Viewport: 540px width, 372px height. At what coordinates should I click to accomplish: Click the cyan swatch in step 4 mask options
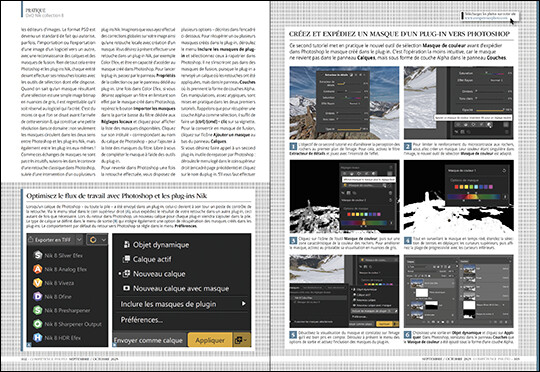point(476,187)
